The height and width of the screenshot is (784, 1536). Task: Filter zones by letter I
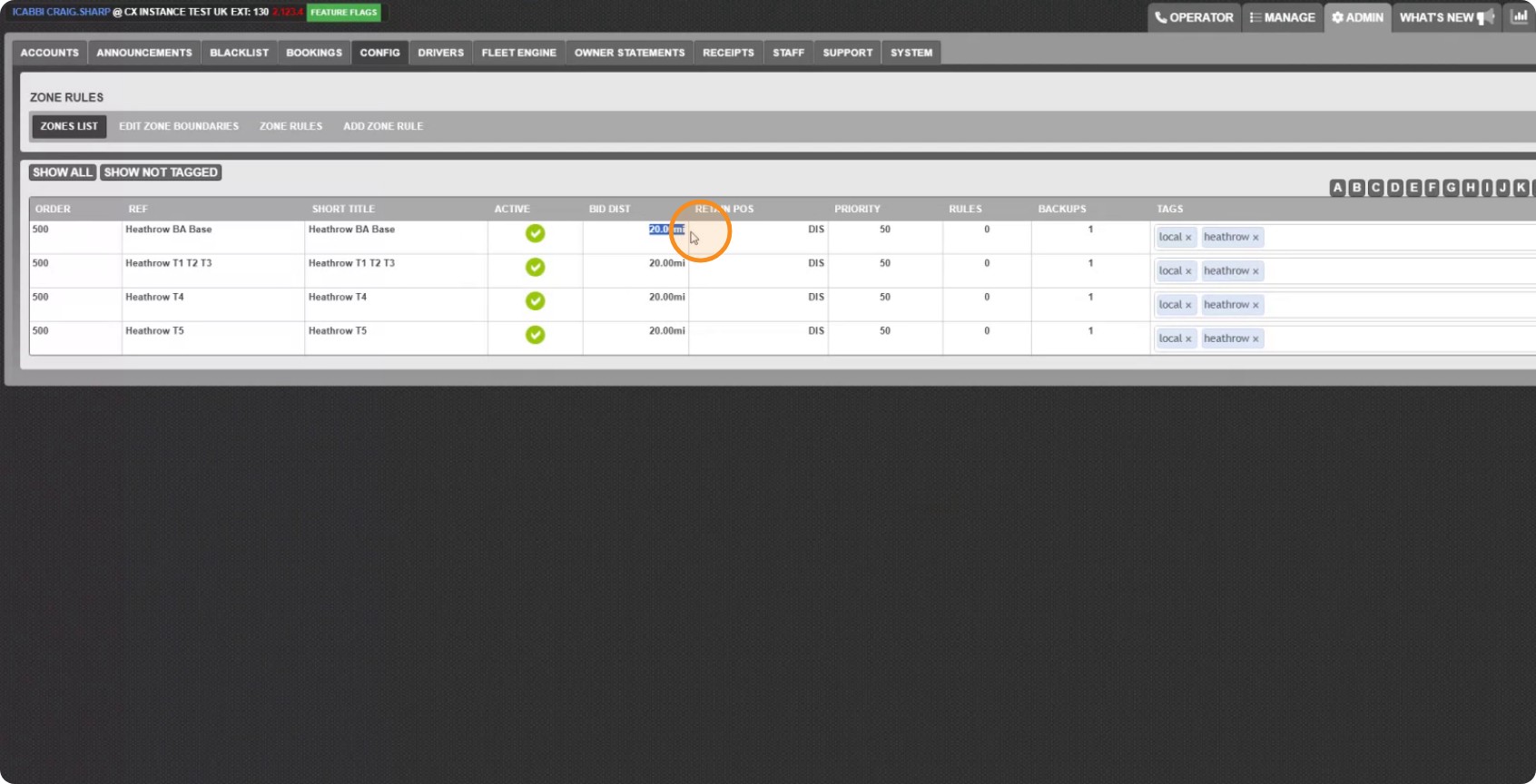(1487, 188)
